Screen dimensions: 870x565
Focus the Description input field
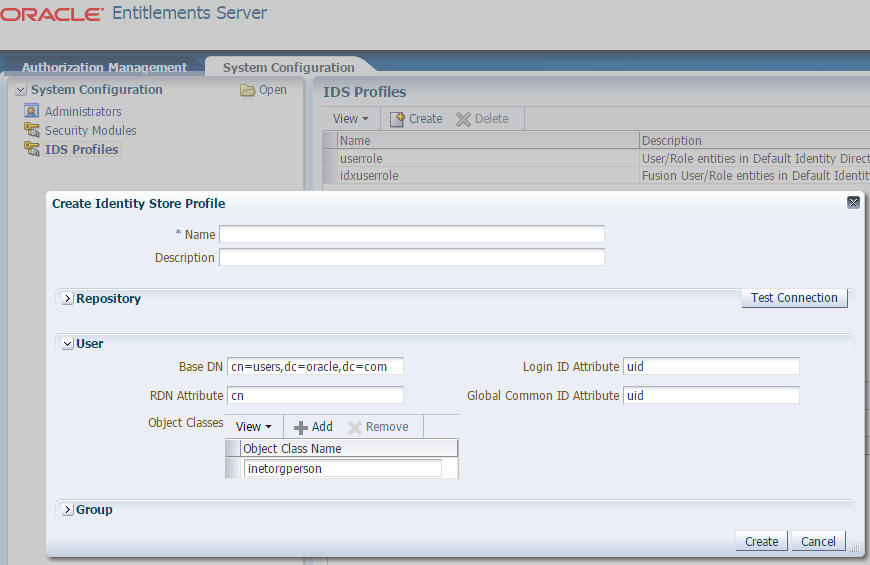[x=412, y=258]
